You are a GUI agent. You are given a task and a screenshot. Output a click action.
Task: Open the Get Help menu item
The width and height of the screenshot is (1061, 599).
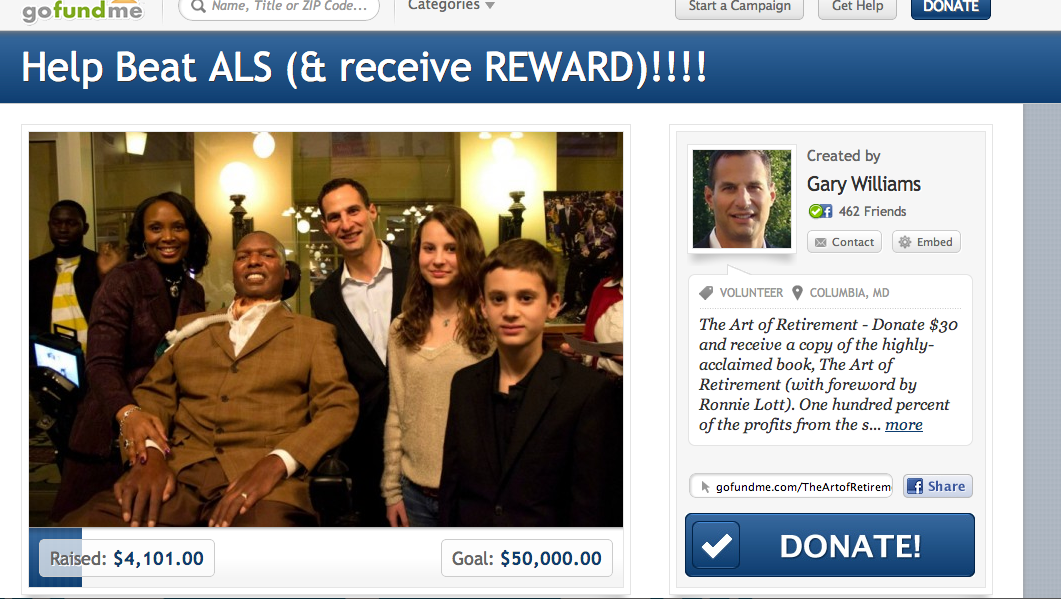857,7
